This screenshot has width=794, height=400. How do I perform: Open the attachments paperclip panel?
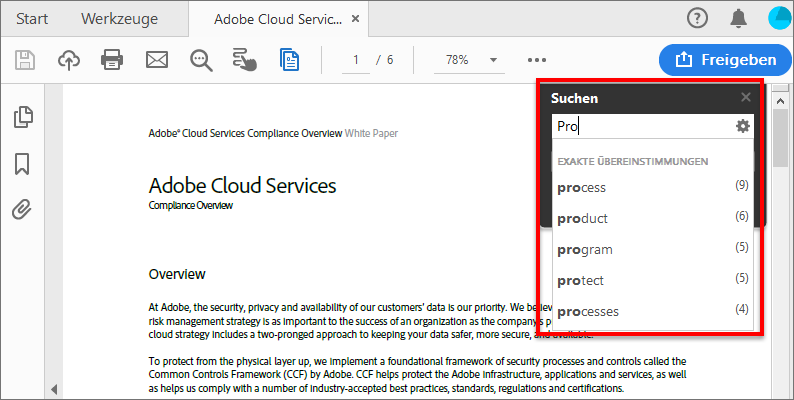point(22,209)
